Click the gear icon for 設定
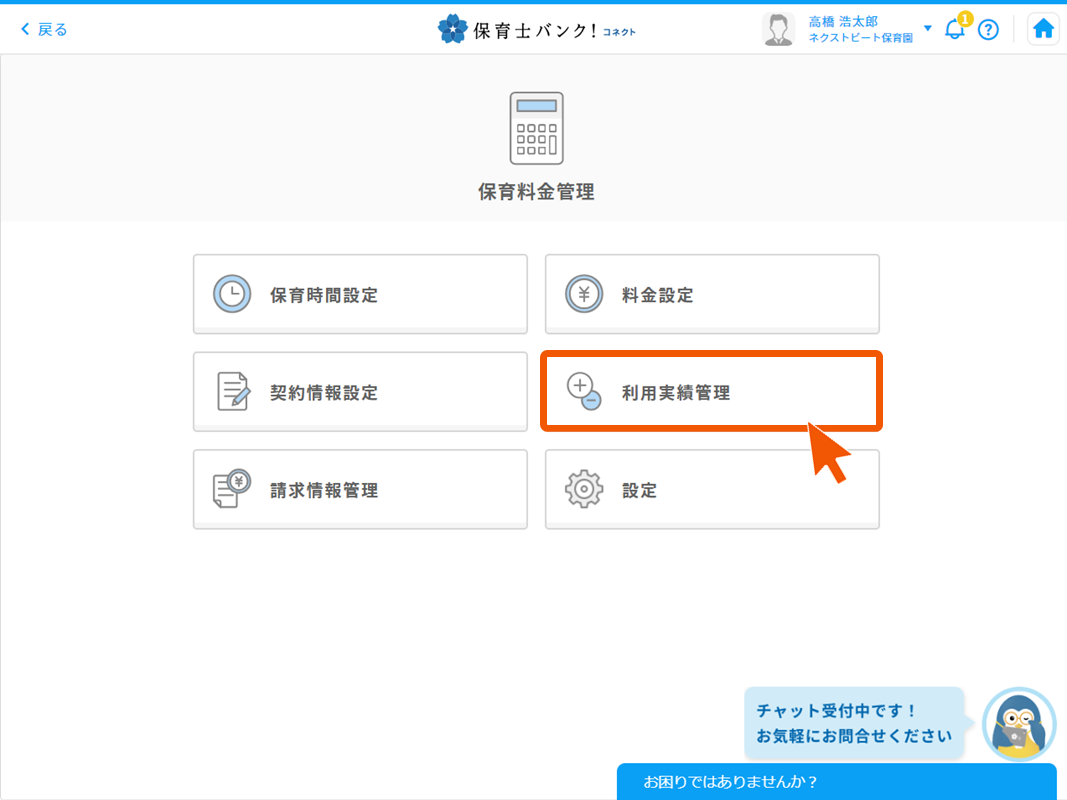The width and height of the screenshot is (1067, 800). (584, 489)
